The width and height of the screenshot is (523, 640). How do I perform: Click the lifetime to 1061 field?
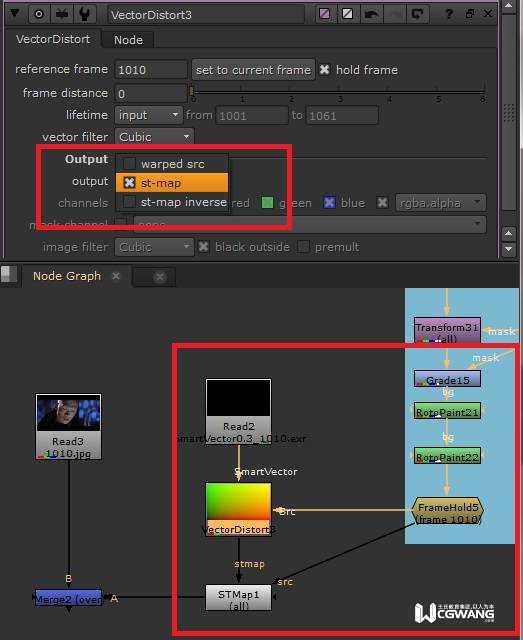342,116
